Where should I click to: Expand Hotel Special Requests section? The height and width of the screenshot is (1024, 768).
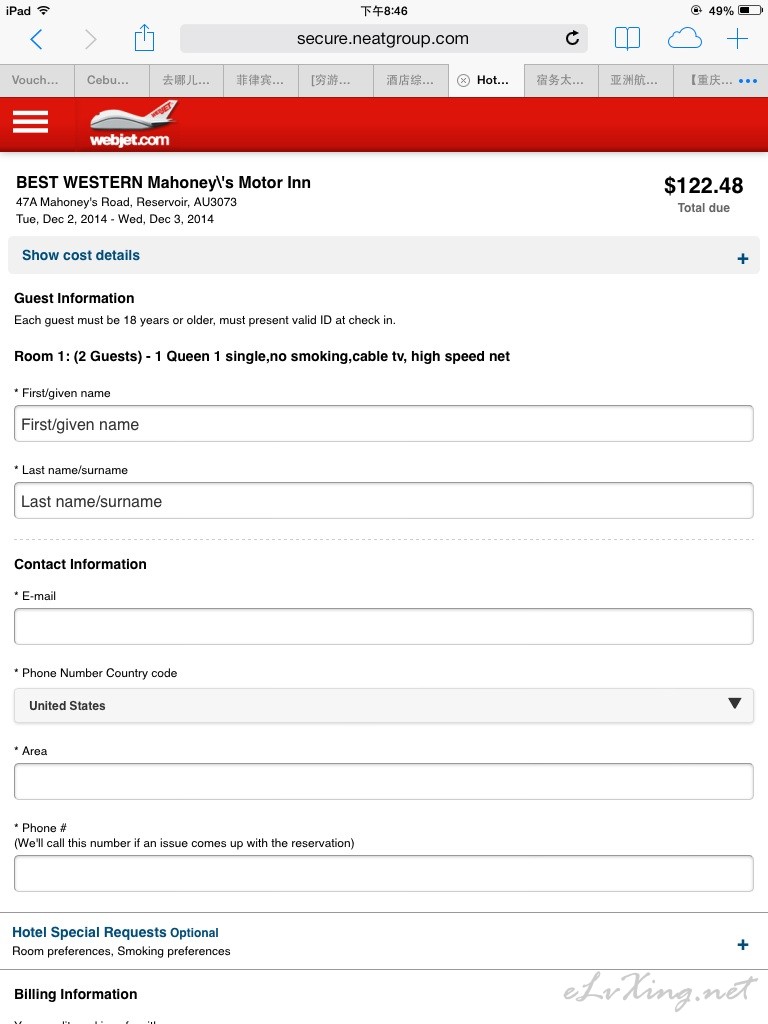click(x=383, y=941)
